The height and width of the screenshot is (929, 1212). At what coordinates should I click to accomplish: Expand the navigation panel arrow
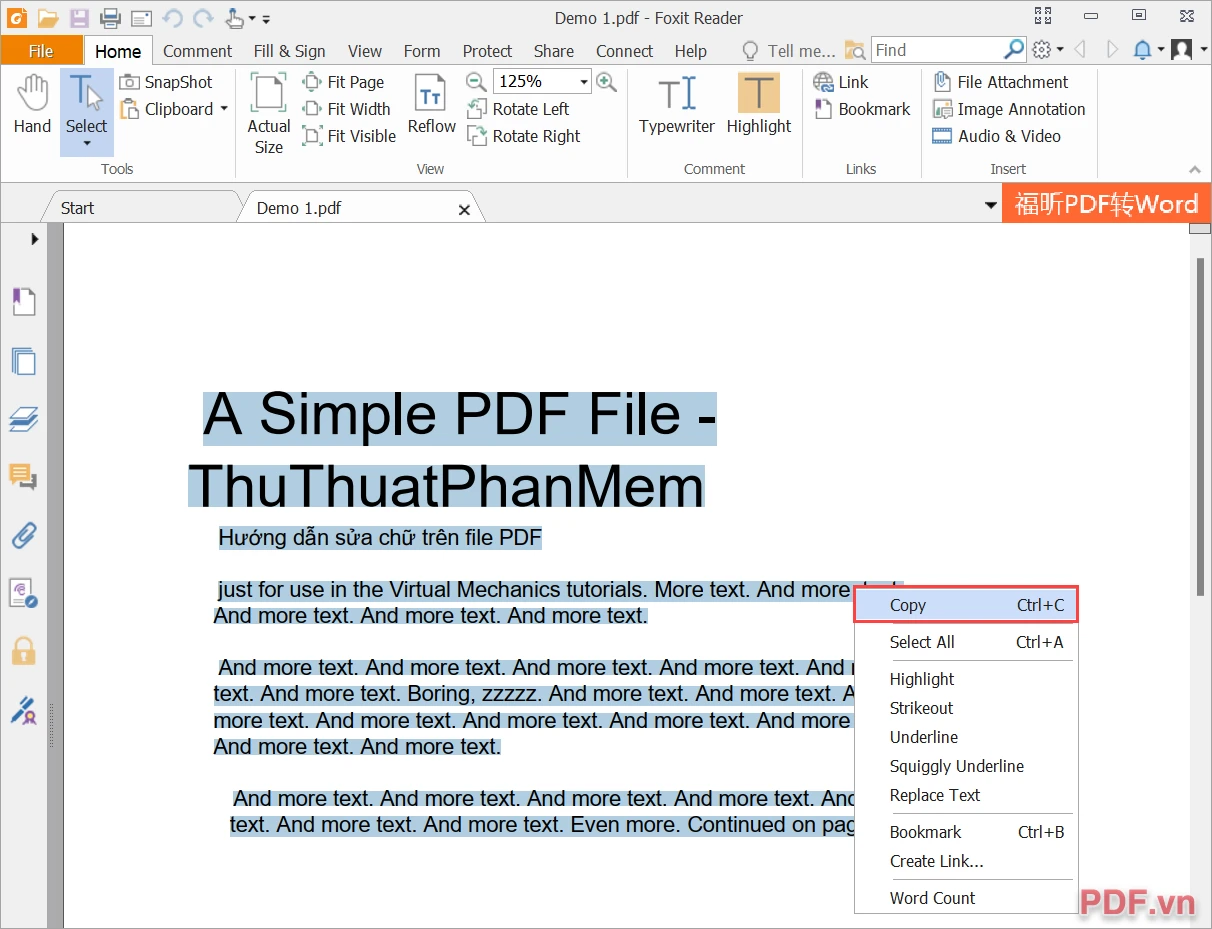tap(34, 239)
